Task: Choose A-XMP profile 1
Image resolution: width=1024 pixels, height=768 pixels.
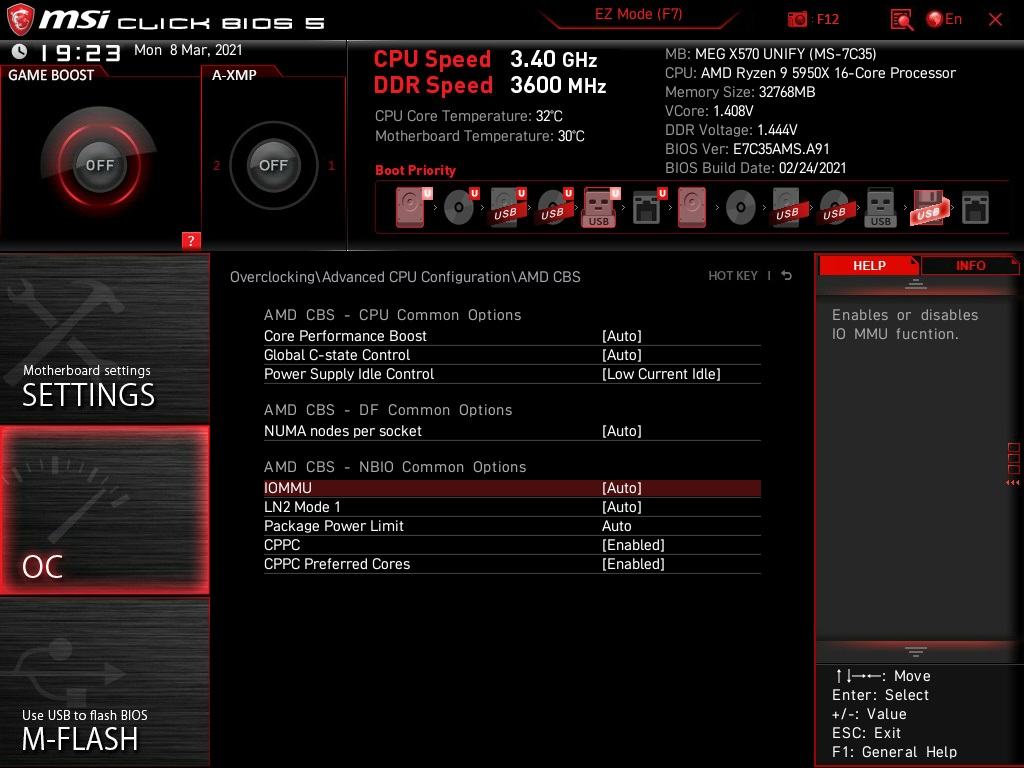Action: pyautogui.click(x=332, y=165)
